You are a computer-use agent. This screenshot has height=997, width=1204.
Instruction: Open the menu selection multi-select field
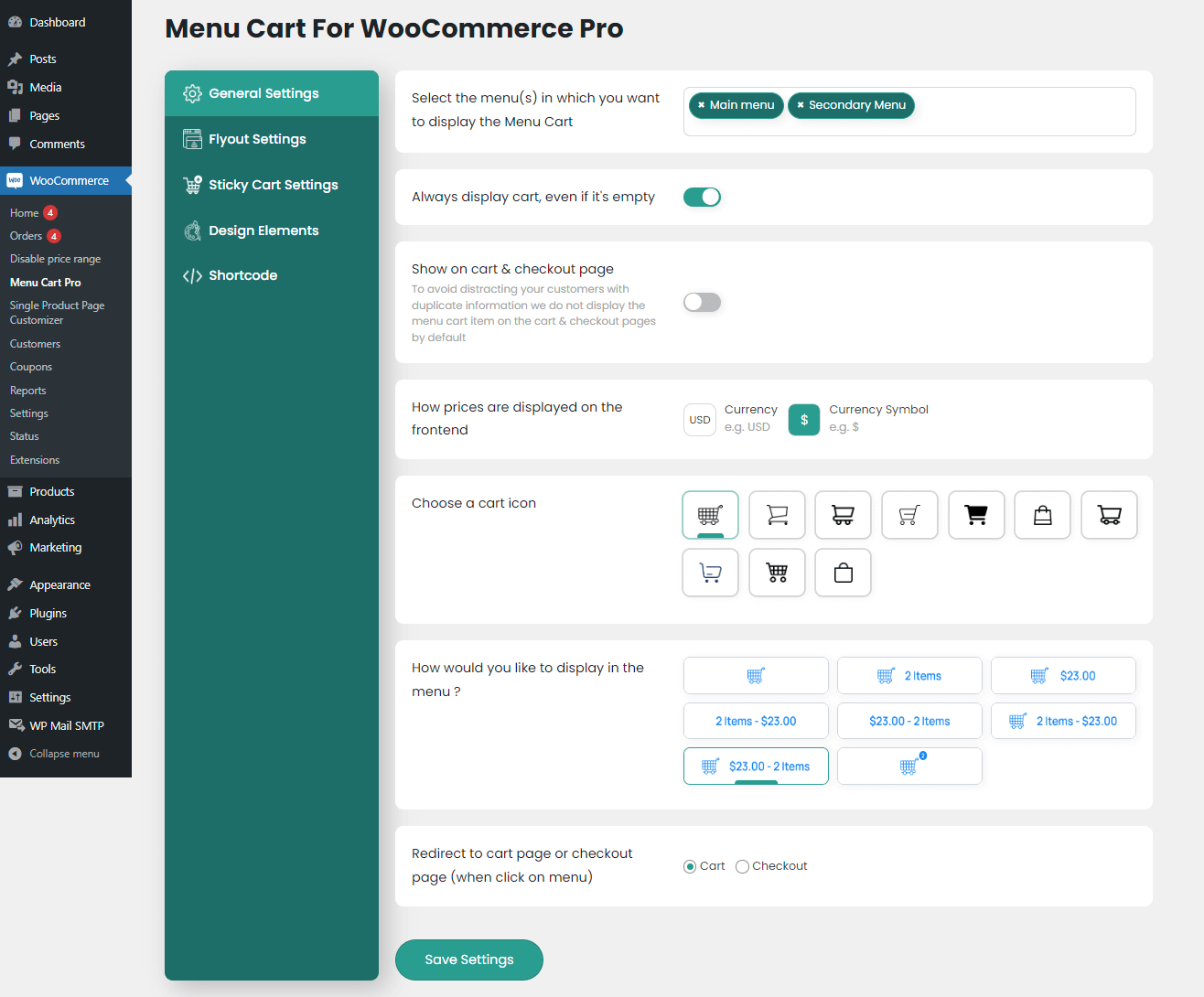coord(909,112)
